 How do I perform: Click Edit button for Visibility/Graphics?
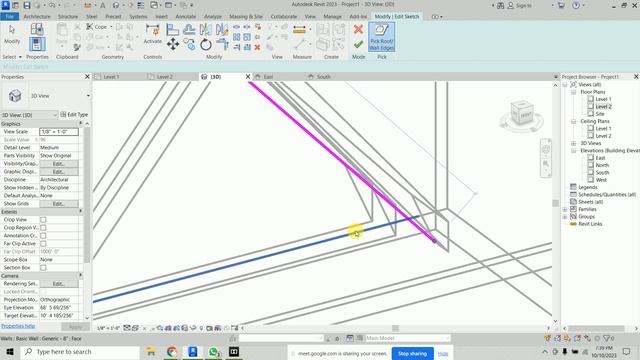[59, 164]
